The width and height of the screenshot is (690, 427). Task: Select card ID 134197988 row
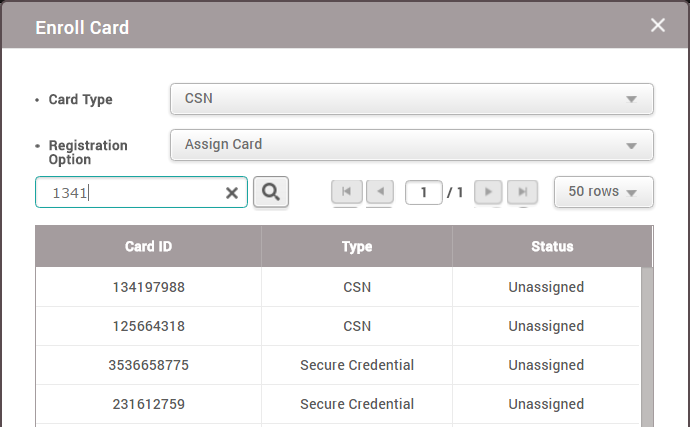[148, 287]
